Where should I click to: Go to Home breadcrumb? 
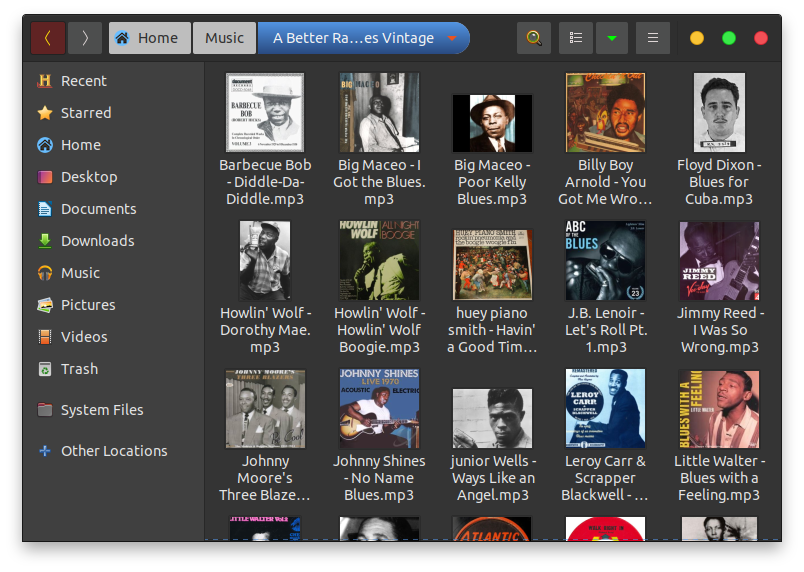tap(150, 38)
